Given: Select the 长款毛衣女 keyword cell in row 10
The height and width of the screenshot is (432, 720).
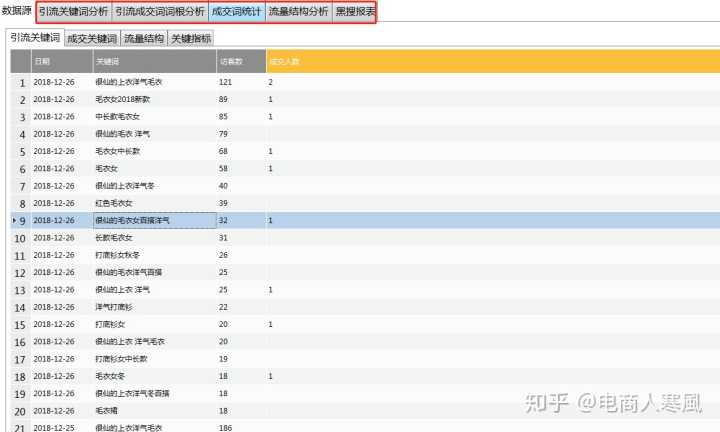Looking at the screenshot, I should [114, 237].
